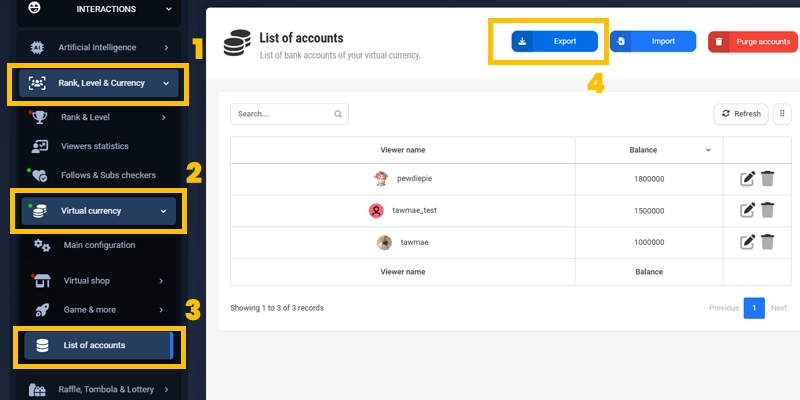Screen dimensions: 800x400
Task: Collapse the Rank, Level & Currency section
Action: [99, 83]
